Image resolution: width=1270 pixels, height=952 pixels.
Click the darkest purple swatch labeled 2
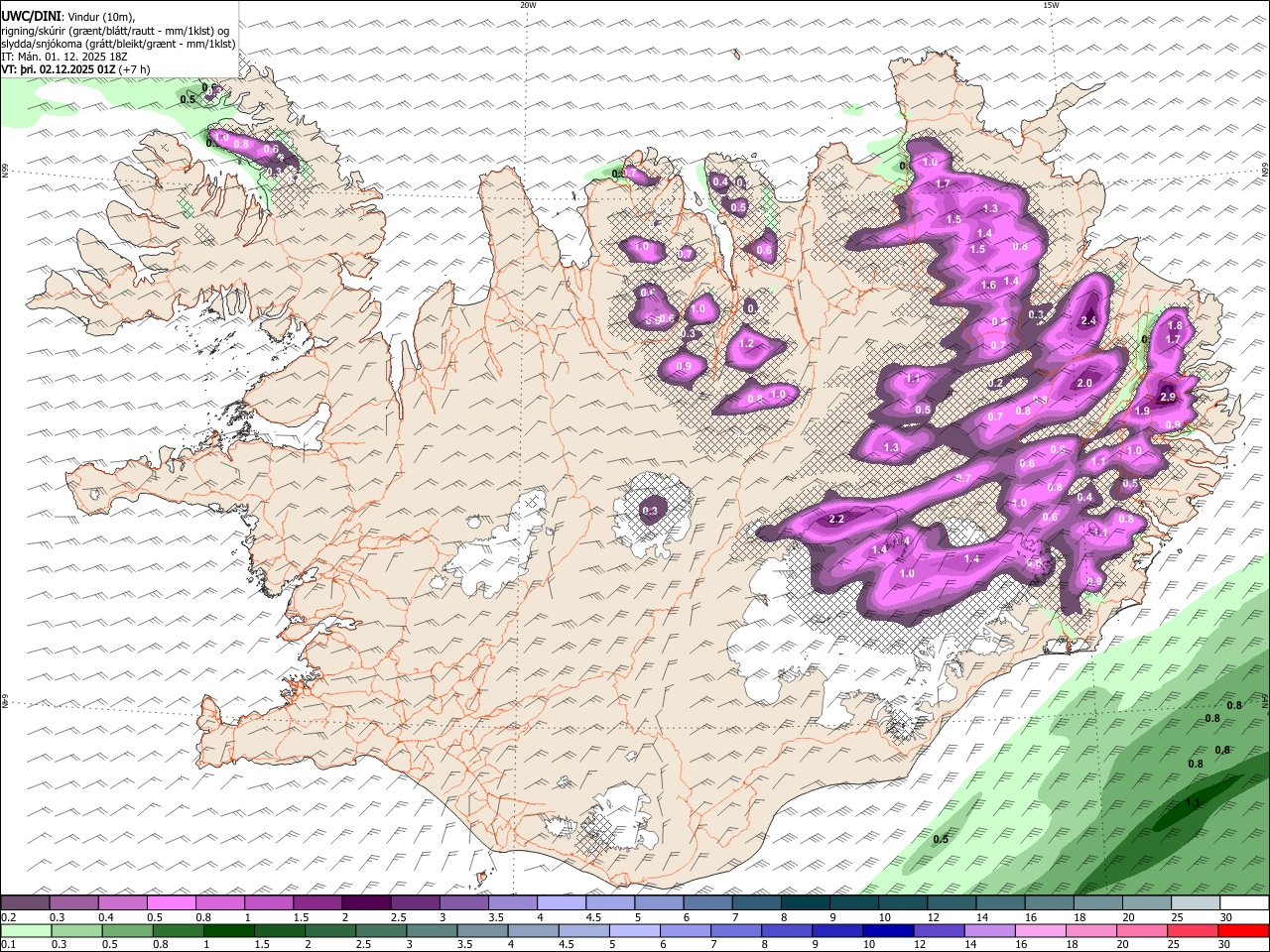pos(366,903)
